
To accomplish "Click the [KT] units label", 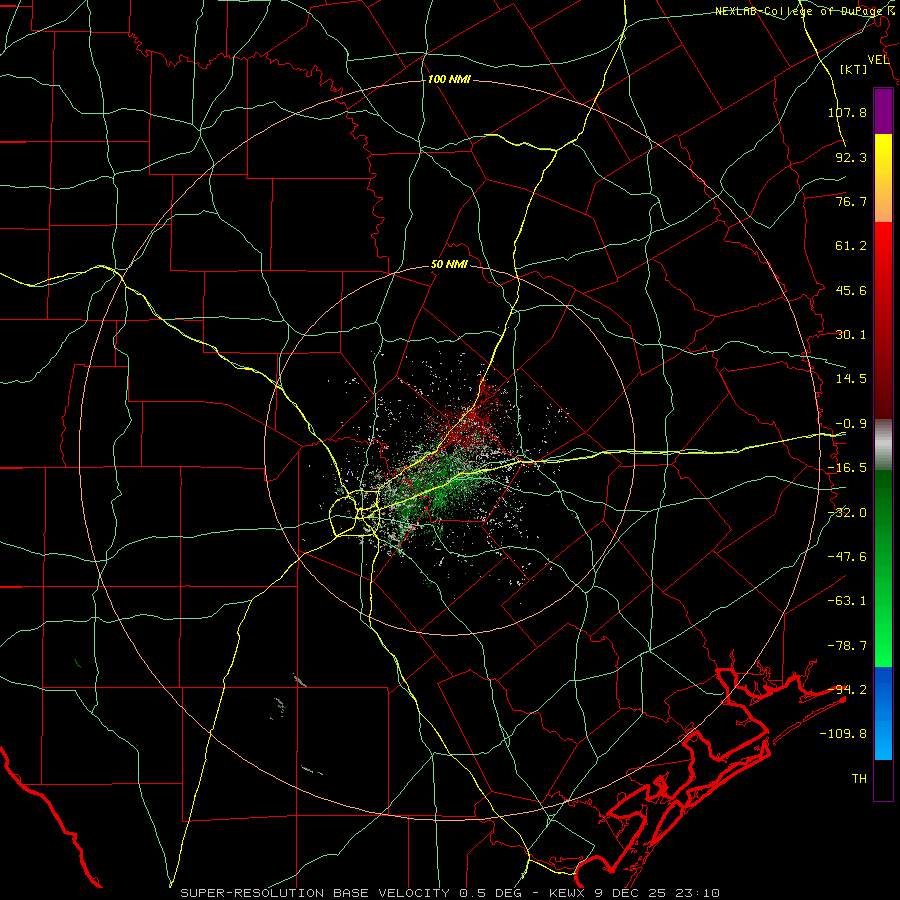I will click(854, 69).
